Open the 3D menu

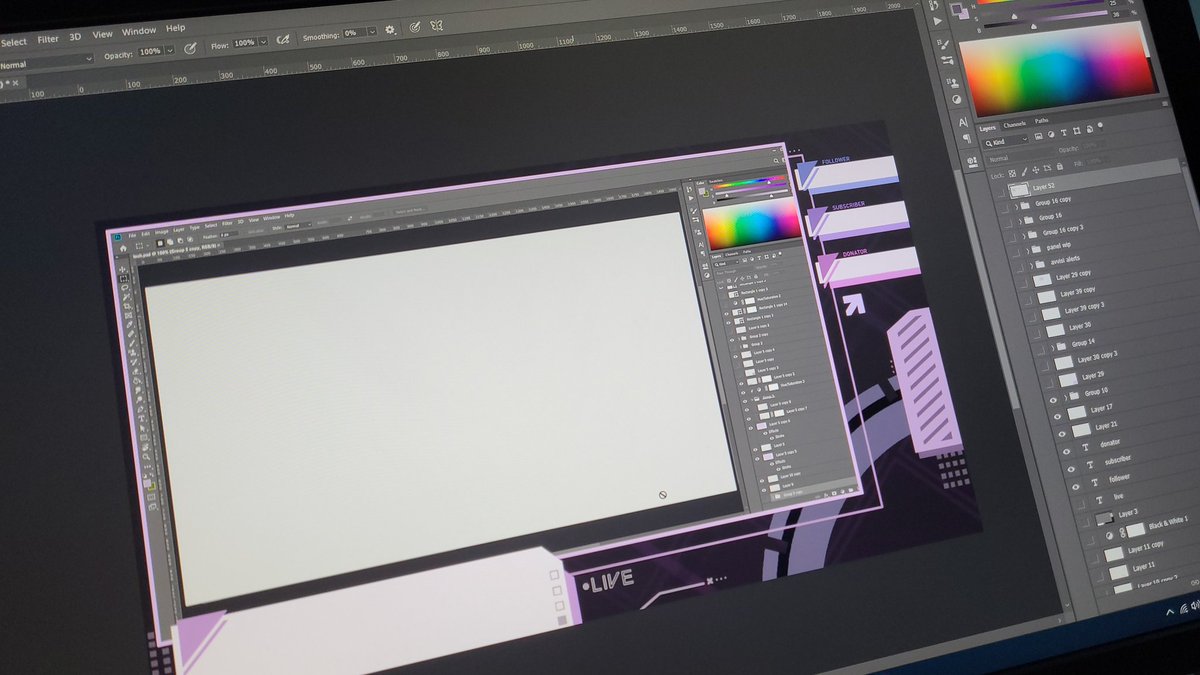coord(75,37)
